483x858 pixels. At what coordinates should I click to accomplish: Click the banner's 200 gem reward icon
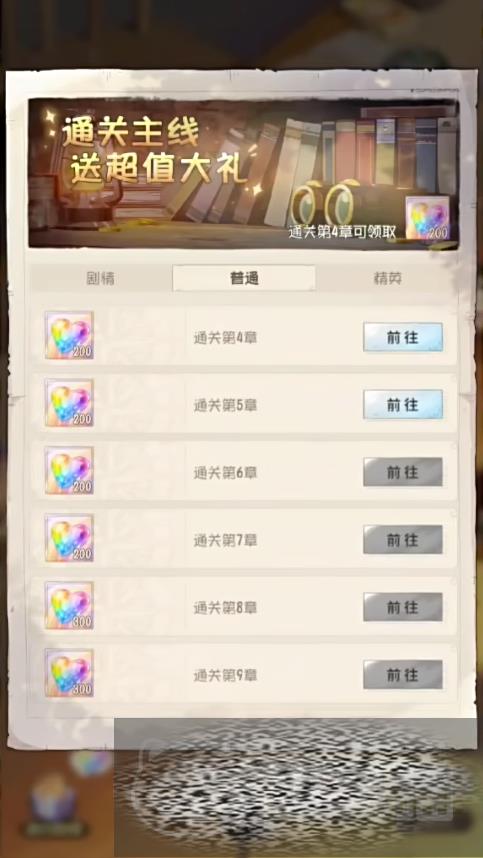pos(427,218)
